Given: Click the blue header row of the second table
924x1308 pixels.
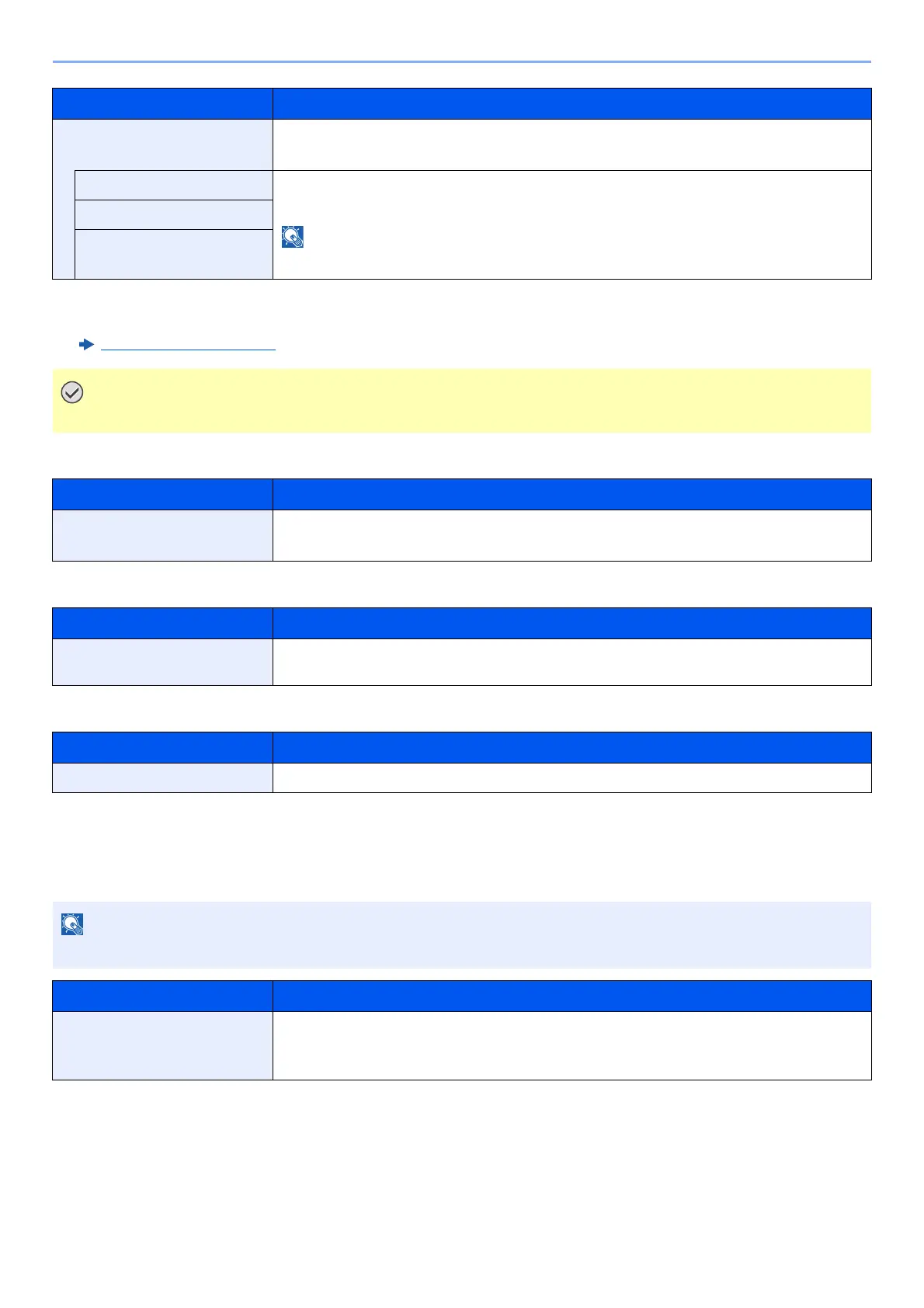Looking at the screenshot, I should click(x=461, y=494).
